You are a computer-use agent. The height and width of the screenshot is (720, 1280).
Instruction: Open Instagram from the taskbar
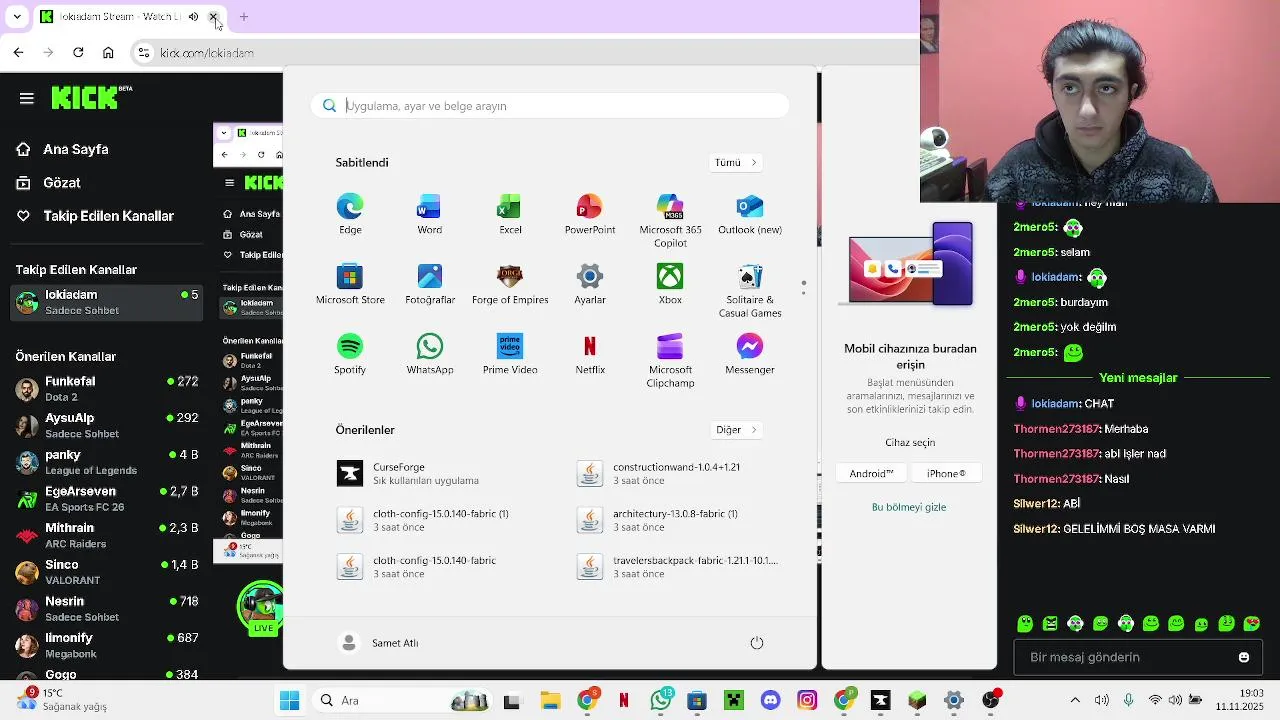click(807, 701)
